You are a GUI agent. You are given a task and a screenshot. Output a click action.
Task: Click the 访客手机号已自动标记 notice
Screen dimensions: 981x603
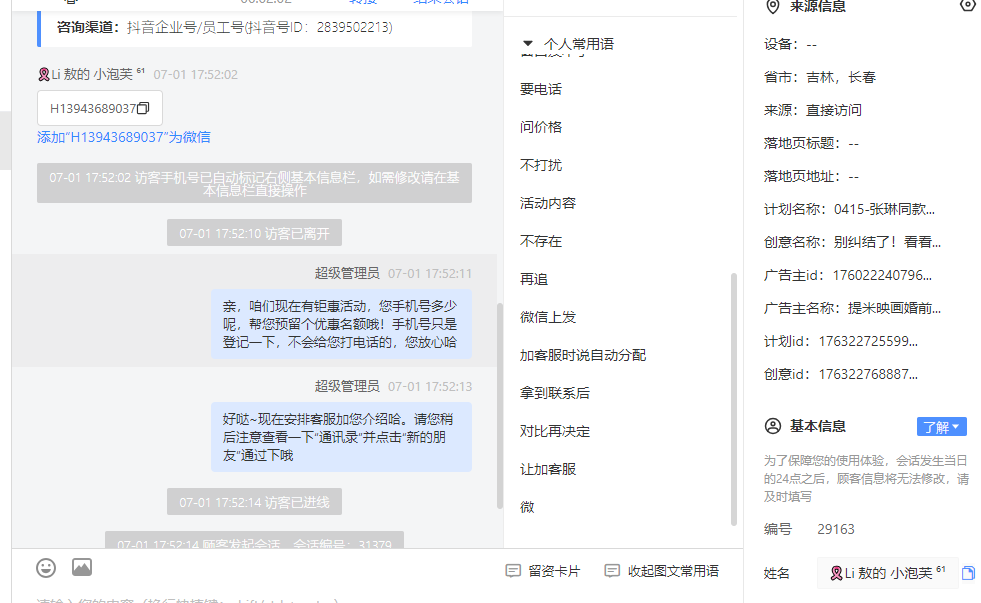(x=254, y=183)
